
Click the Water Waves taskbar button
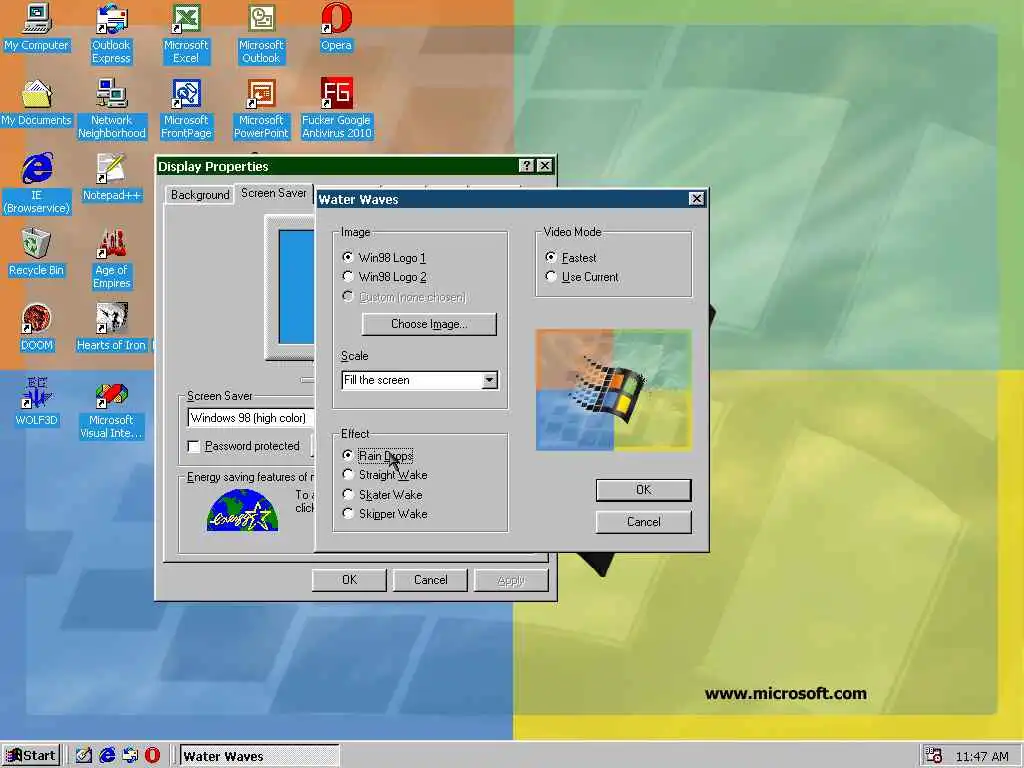pyautogui.click(x=259, y=756)
